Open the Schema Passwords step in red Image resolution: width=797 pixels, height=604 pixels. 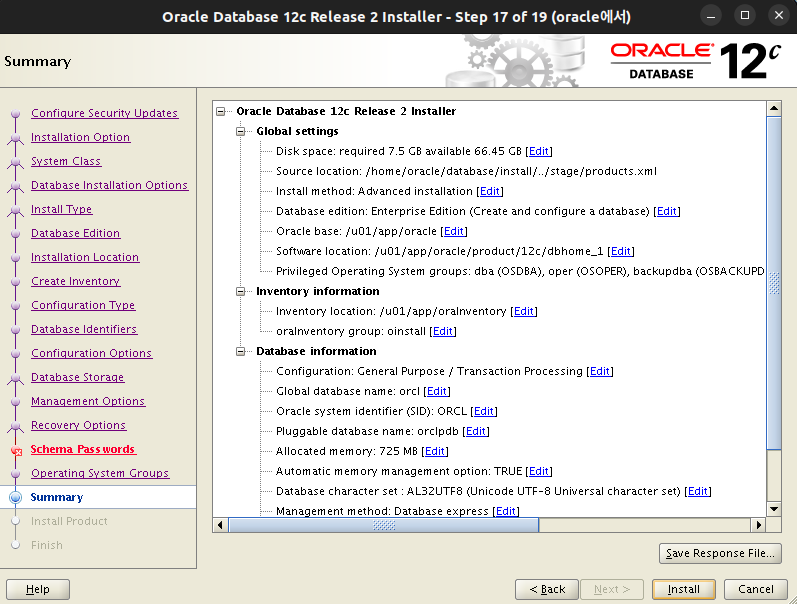(82, 449)
